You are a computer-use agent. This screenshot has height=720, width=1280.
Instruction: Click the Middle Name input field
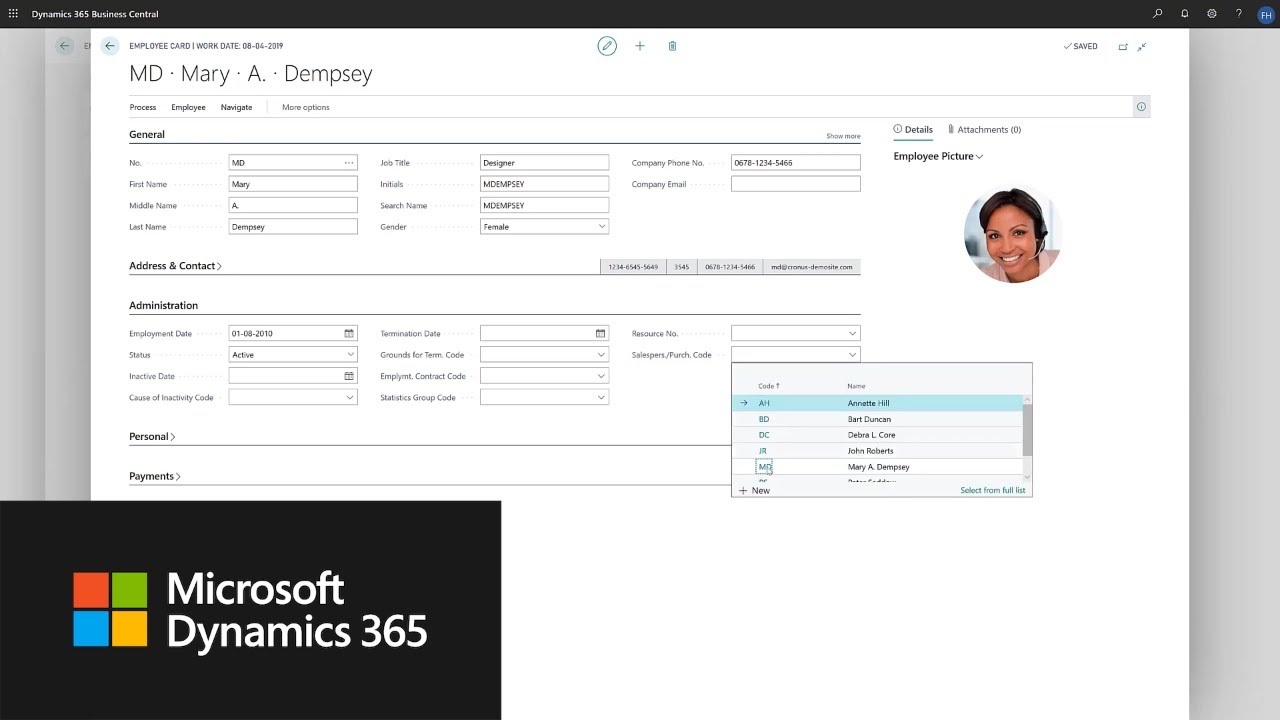[293, 205]
